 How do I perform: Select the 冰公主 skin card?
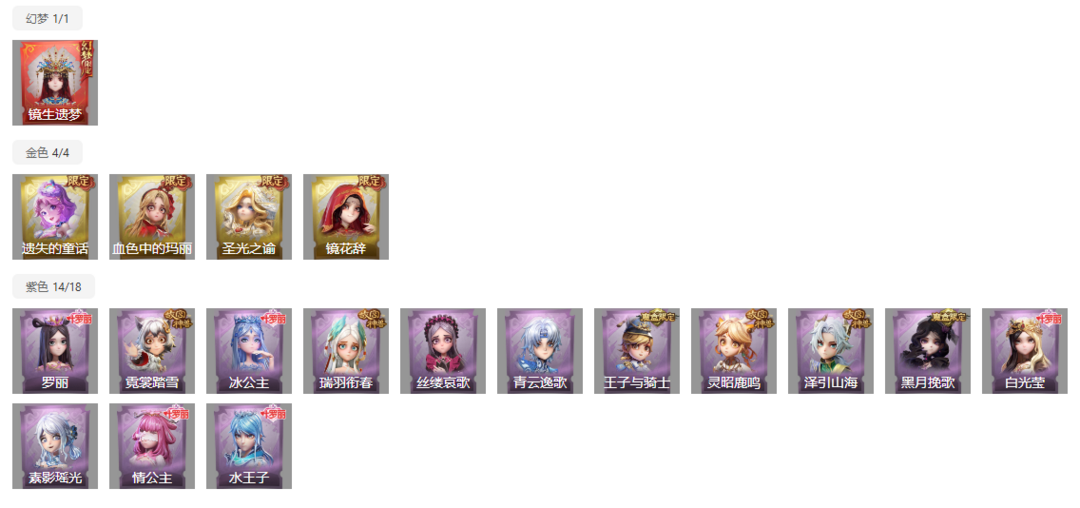[249, 351]
